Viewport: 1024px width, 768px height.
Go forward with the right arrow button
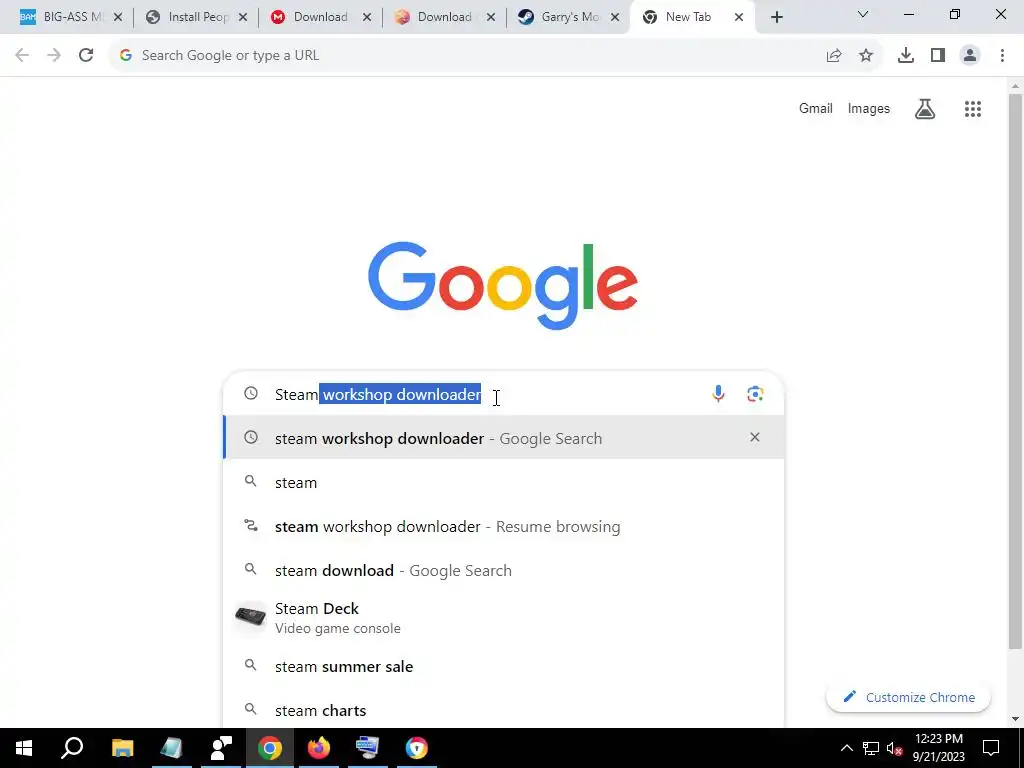[54, 56]
